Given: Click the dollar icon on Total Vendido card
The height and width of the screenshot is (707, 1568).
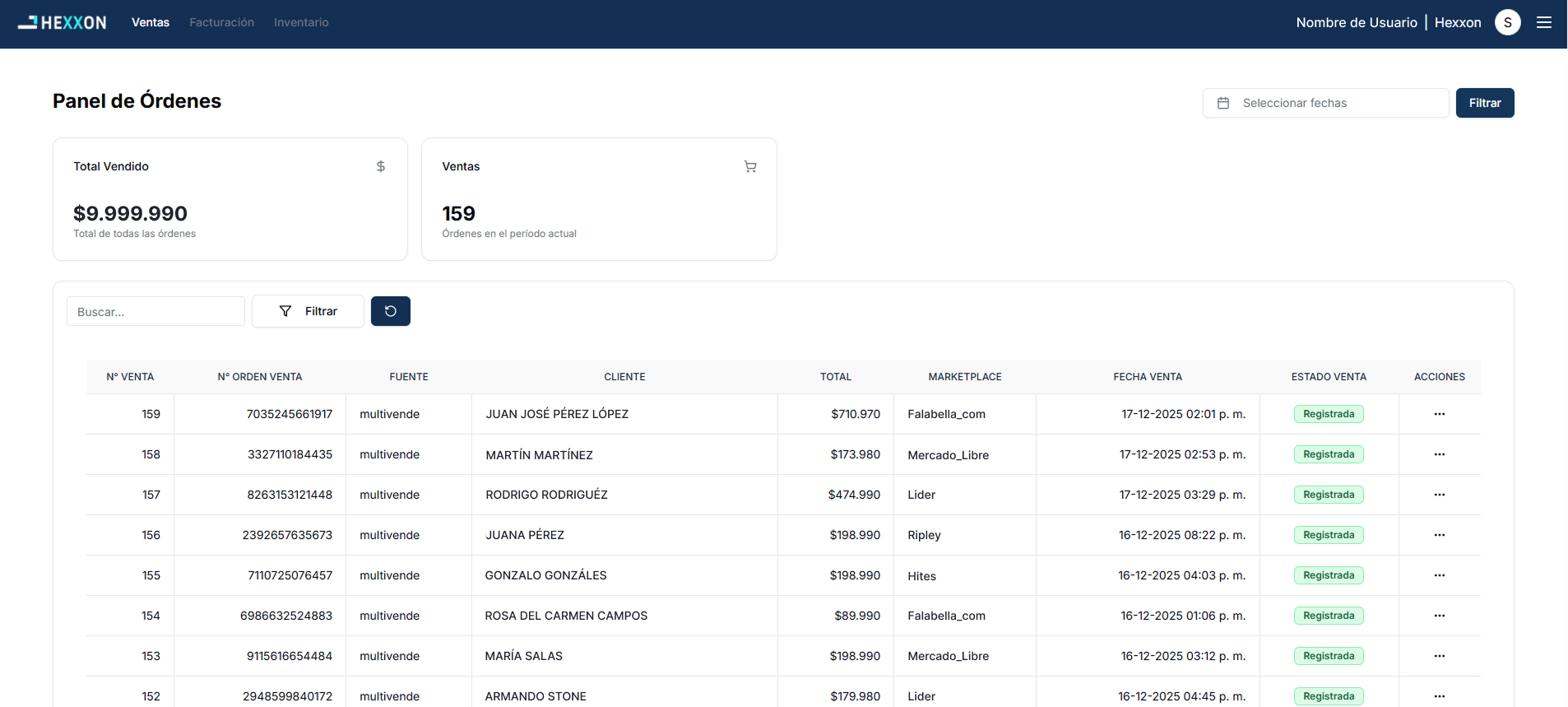Looking at the screenshot, I should 381,166.
